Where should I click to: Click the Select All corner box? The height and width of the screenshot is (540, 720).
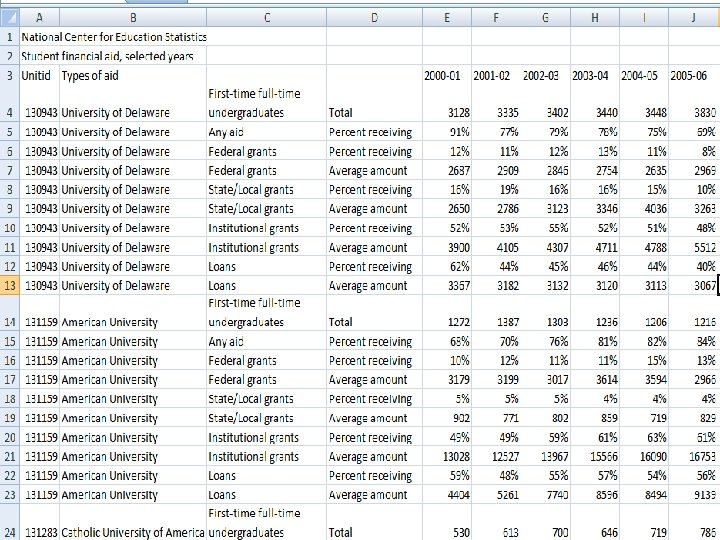(10, 18)
